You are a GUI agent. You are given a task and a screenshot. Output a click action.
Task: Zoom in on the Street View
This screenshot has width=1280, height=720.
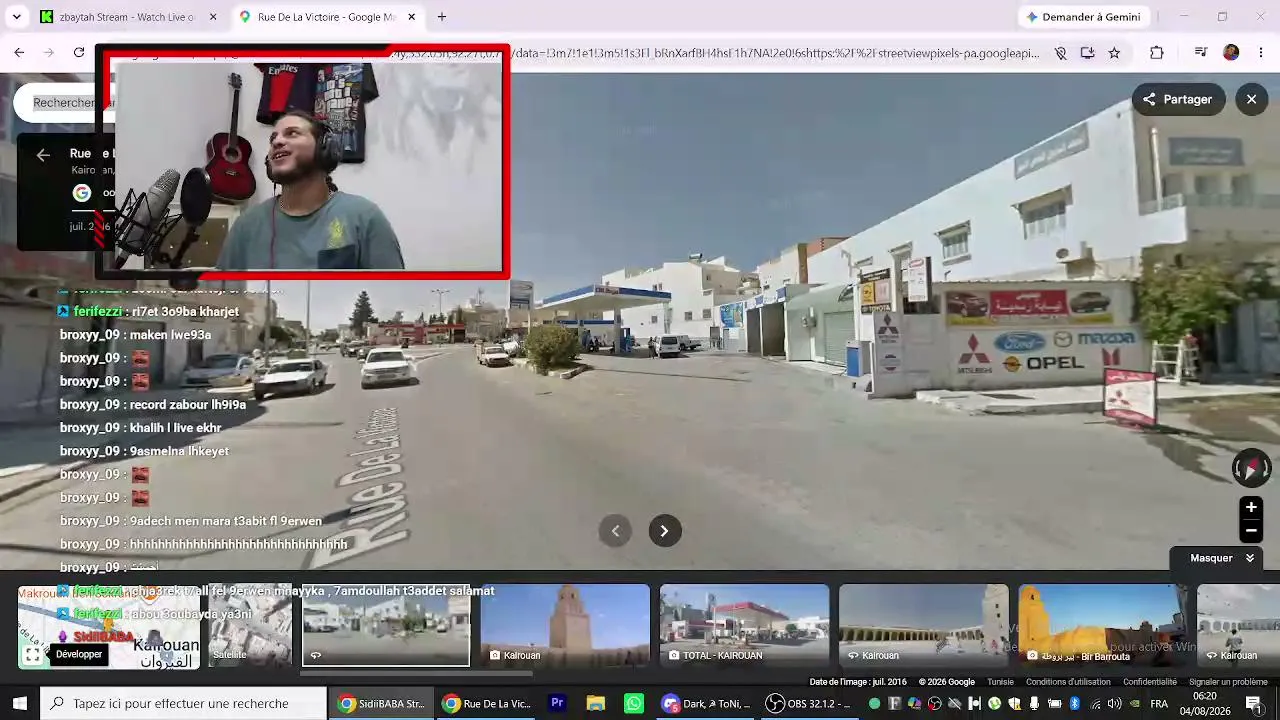(1251, 507)
